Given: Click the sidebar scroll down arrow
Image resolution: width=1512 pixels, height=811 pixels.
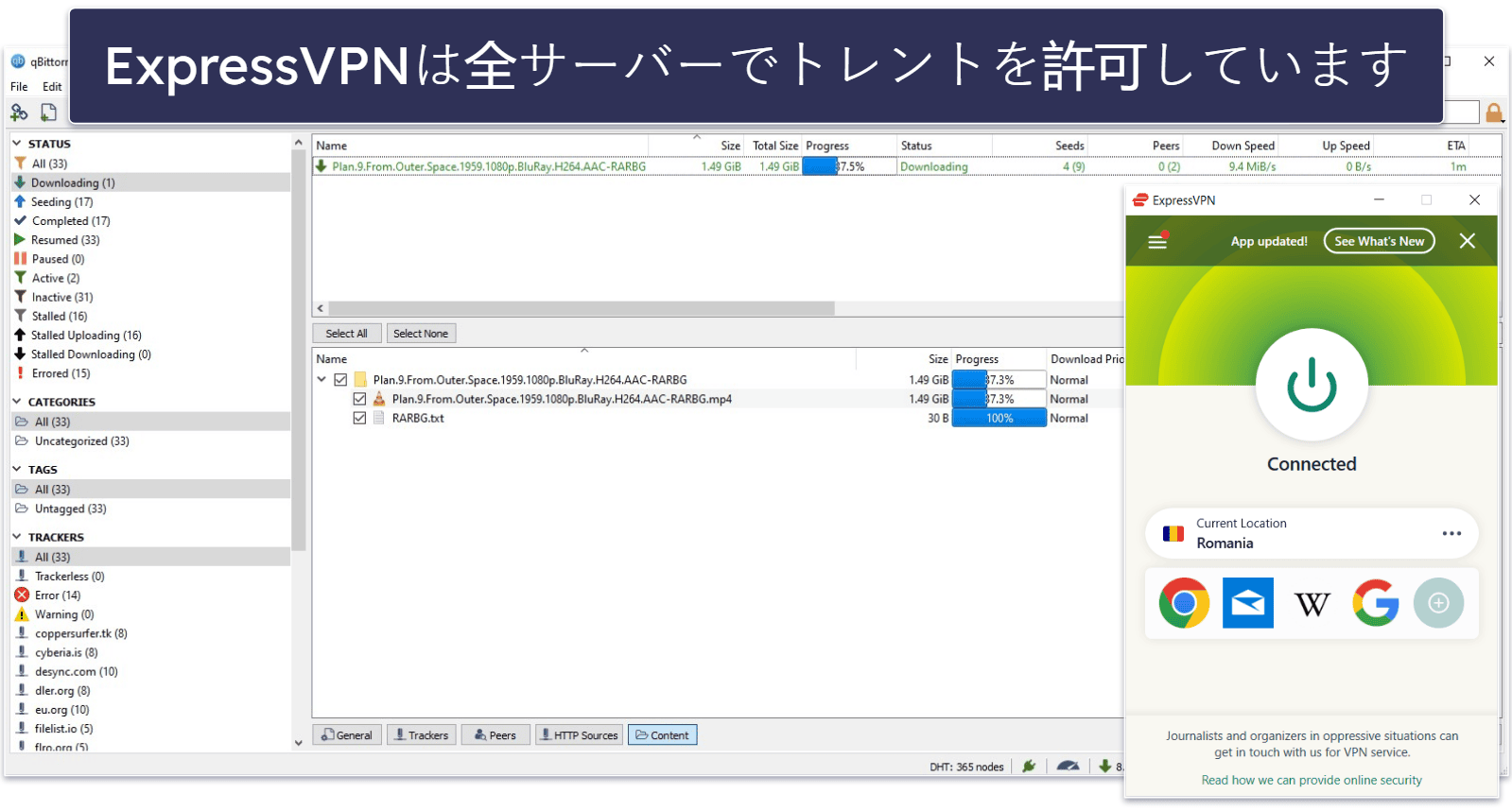Looking at the screenshot, I should (298, 743).
